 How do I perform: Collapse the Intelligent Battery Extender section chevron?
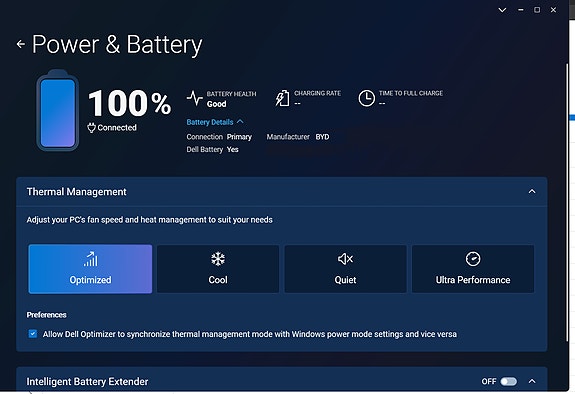tap(532, 382)
